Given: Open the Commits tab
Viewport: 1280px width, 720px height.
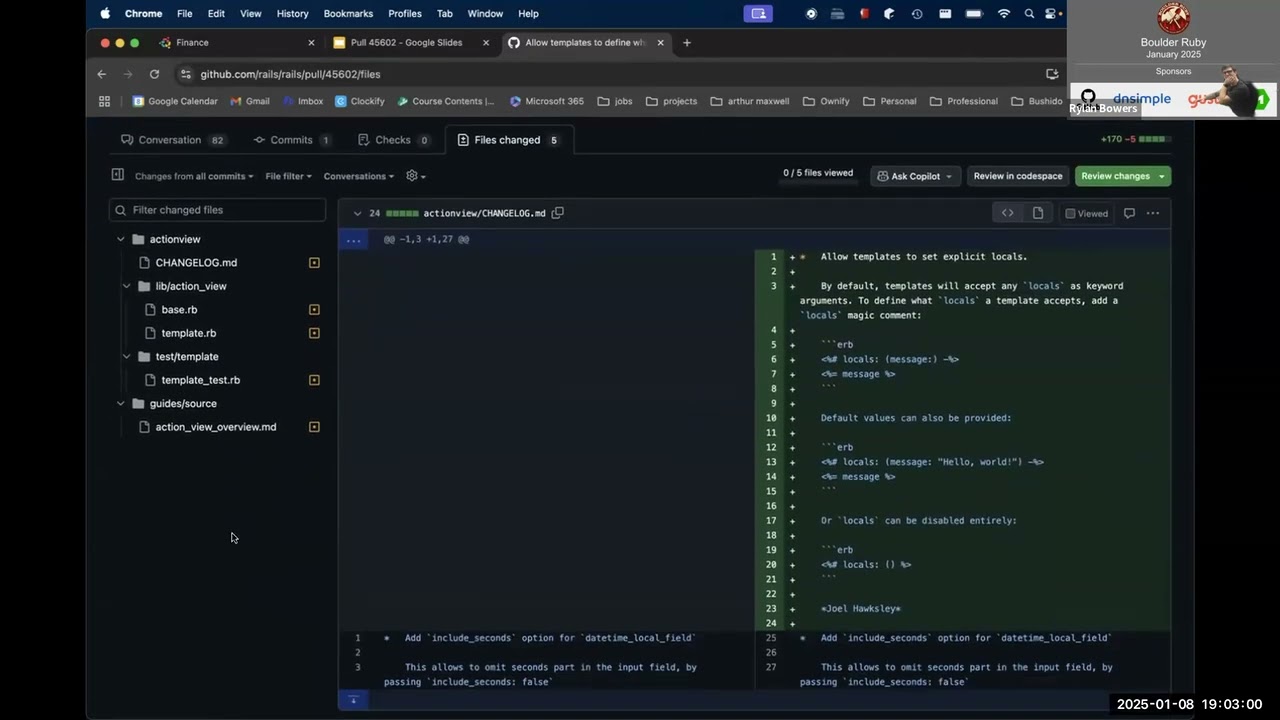Looking at the screenshot, I should coord(292,140).
